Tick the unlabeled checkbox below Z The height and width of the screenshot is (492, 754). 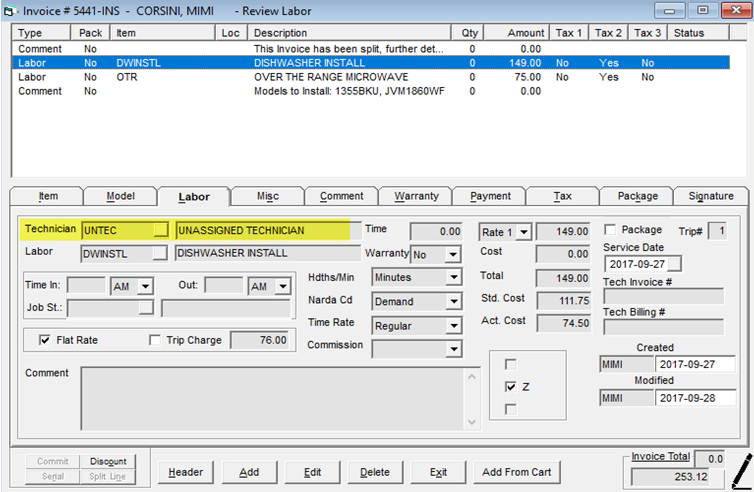point(511,409)
